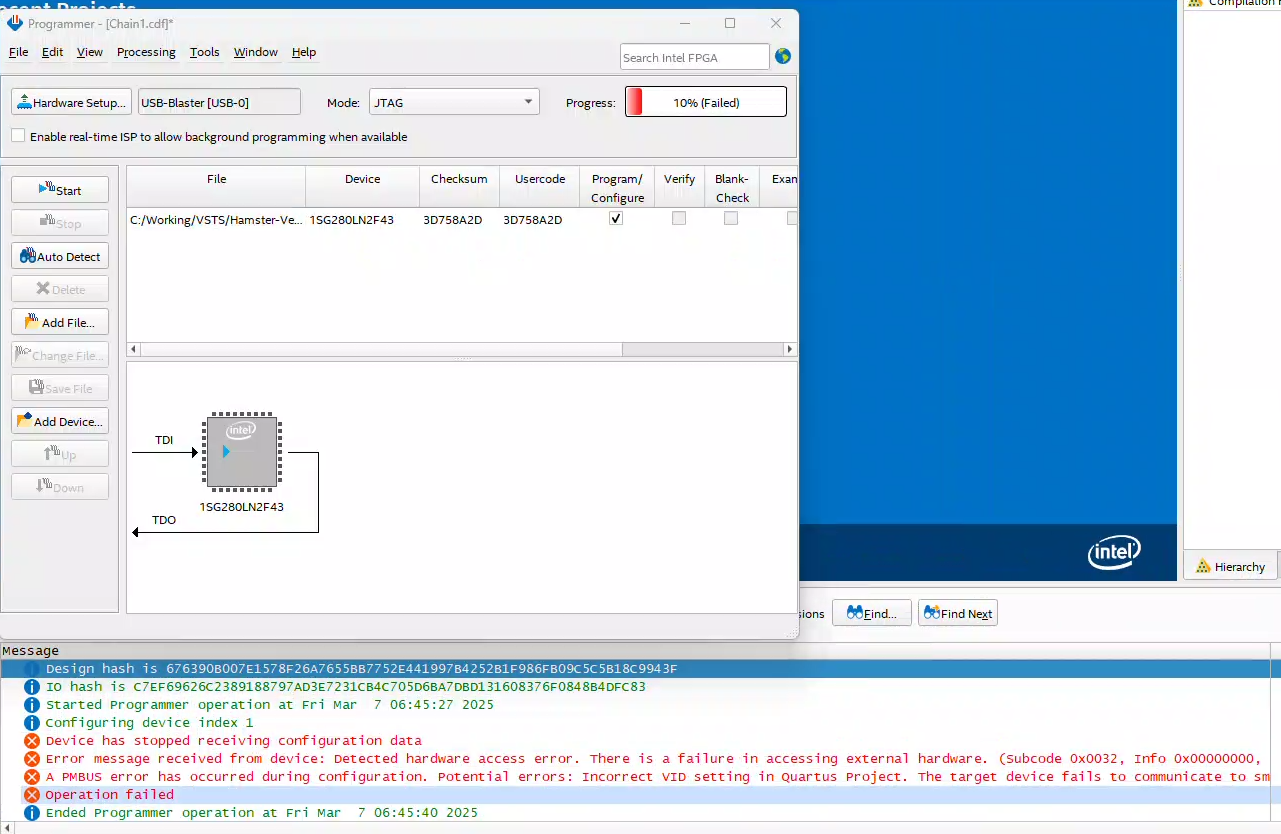Select the Hamster-Ve file path cell
The width and height of the screenshot is (1281, 834).
point(216,219)
